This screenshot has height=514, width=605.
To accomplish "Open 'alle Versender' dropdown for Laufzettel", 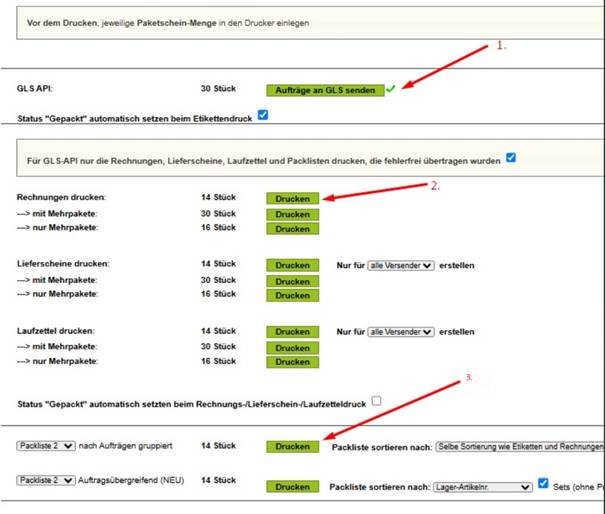I will tap(400, 331).
